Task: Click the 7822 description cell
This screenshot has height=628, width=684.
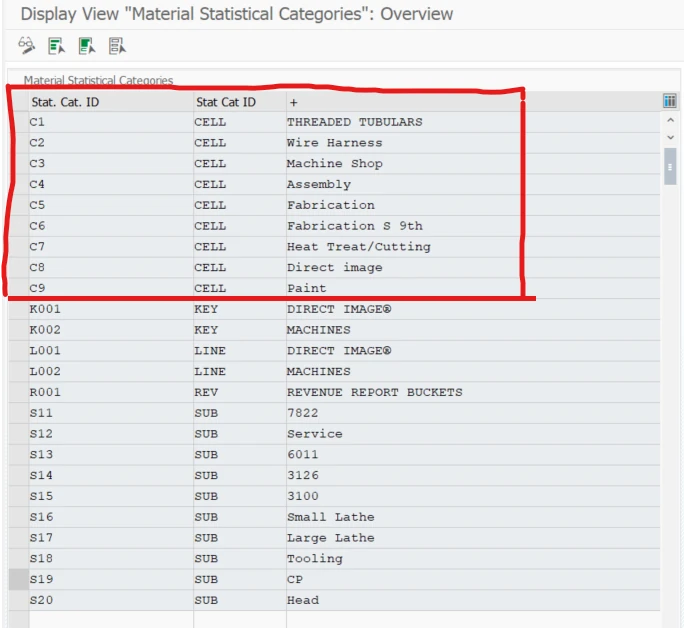Action: [x=473, y=413]
